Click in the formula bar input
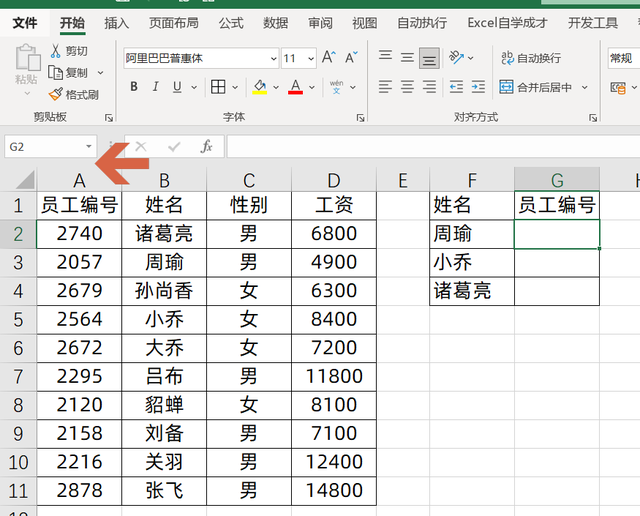 coord(433,146)
